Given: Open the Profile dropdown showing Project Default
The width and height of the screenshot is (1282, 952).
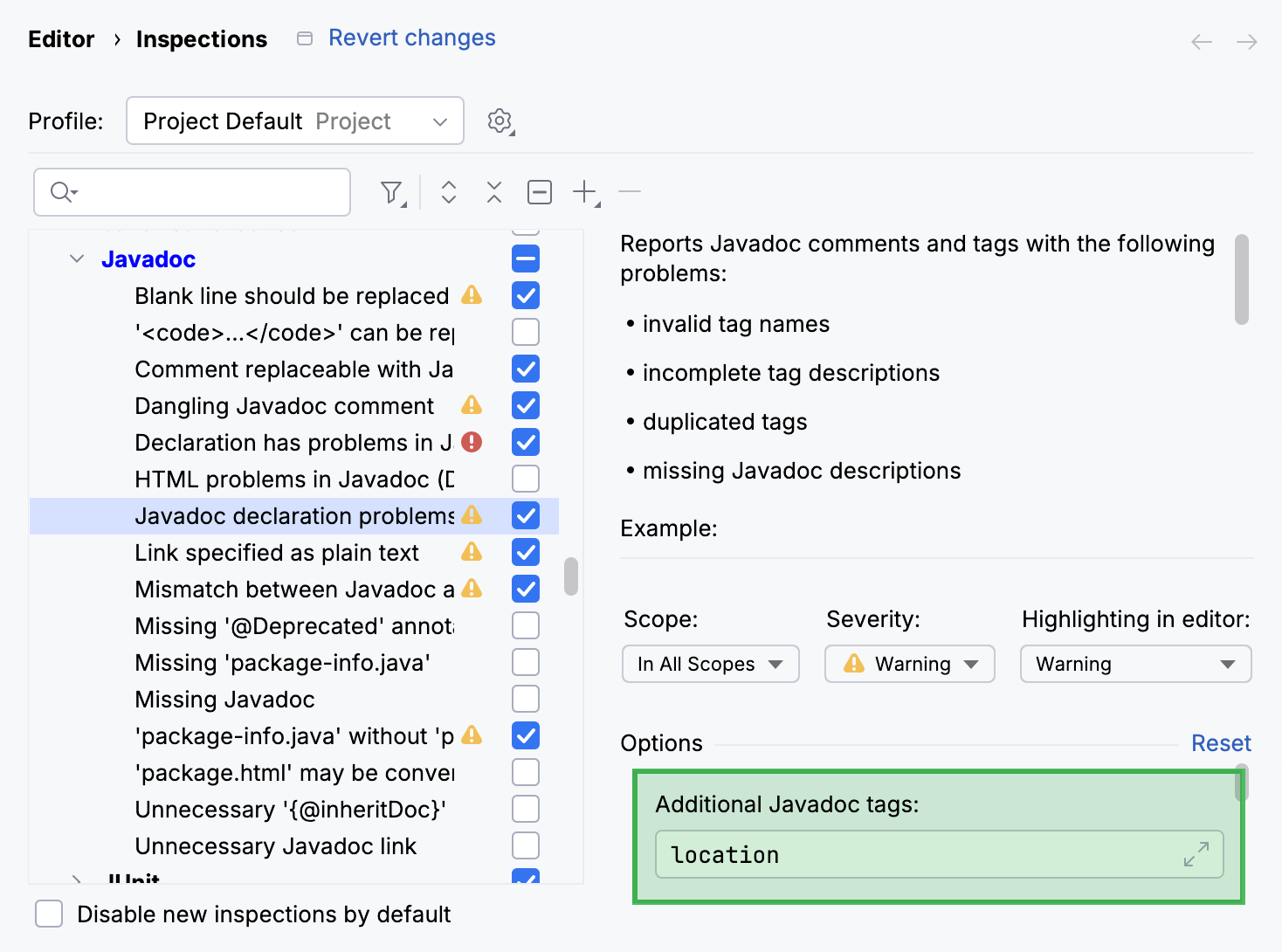Looking at the screenshot, I should [x=294, y=121].
